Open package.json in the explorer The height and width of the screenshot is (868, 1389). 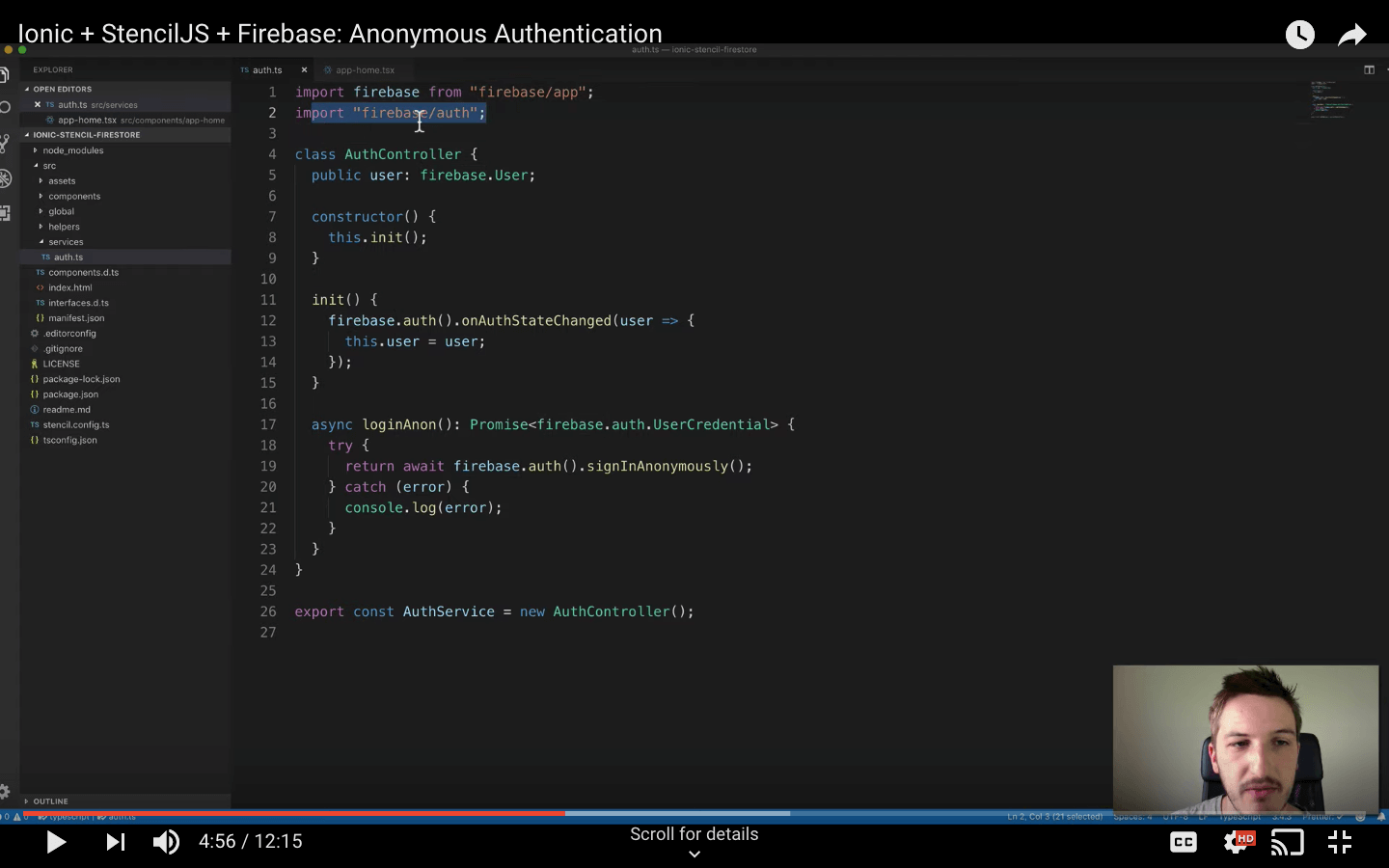click(70, 394)
